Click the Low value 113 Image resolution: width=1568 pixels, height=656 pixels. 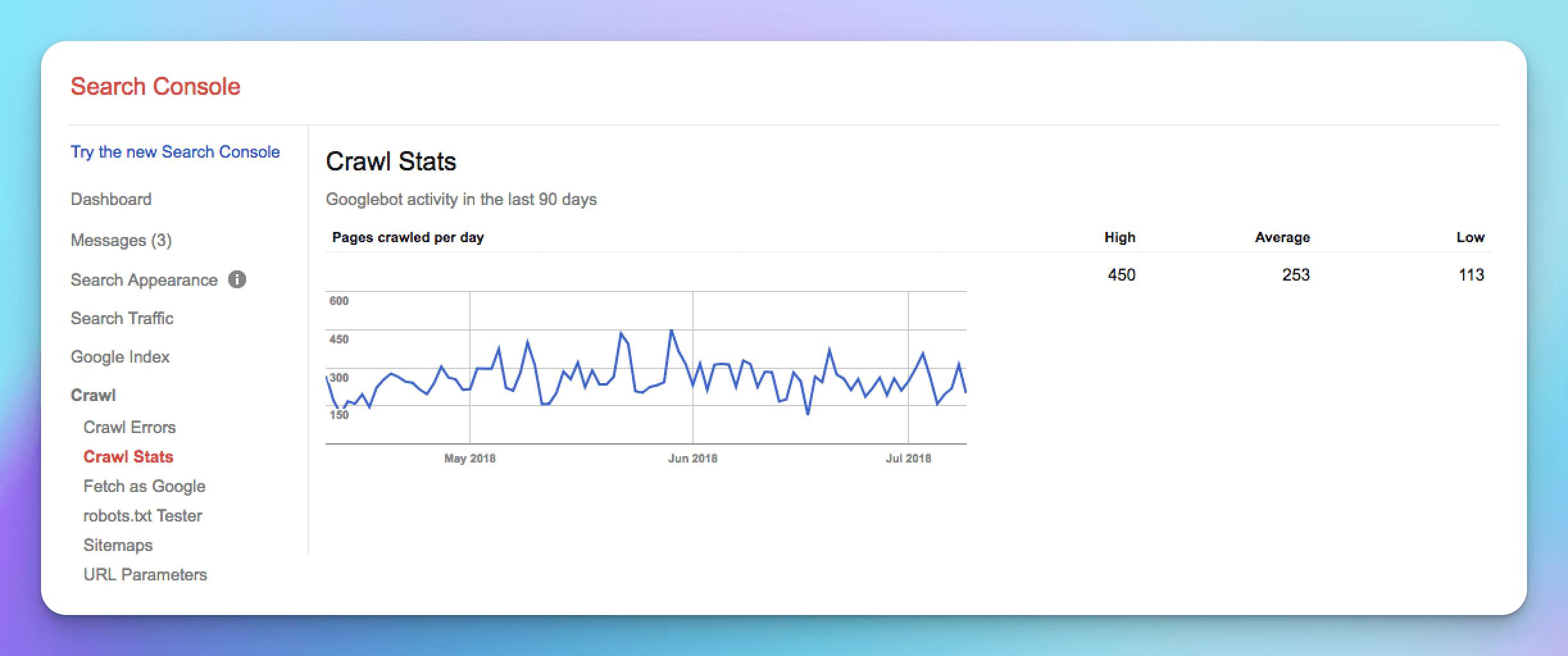coord(1471,275)
